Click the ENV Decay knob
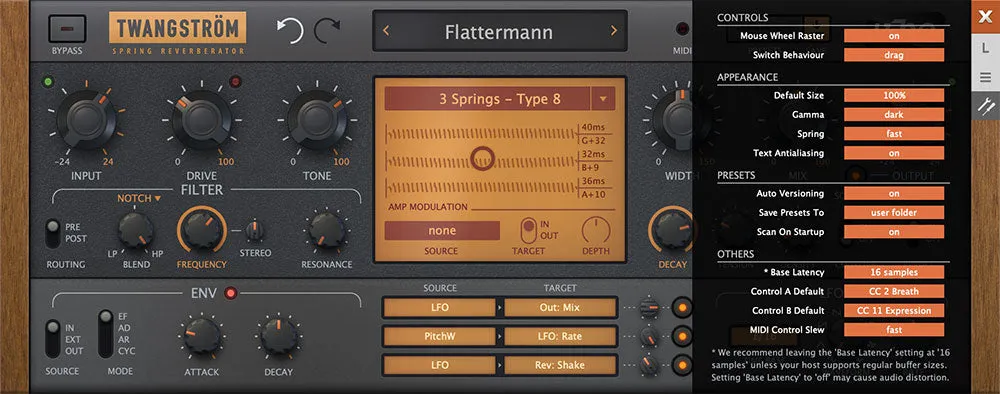This screenshot has width=1000, height=394. (x=279, y=337)
